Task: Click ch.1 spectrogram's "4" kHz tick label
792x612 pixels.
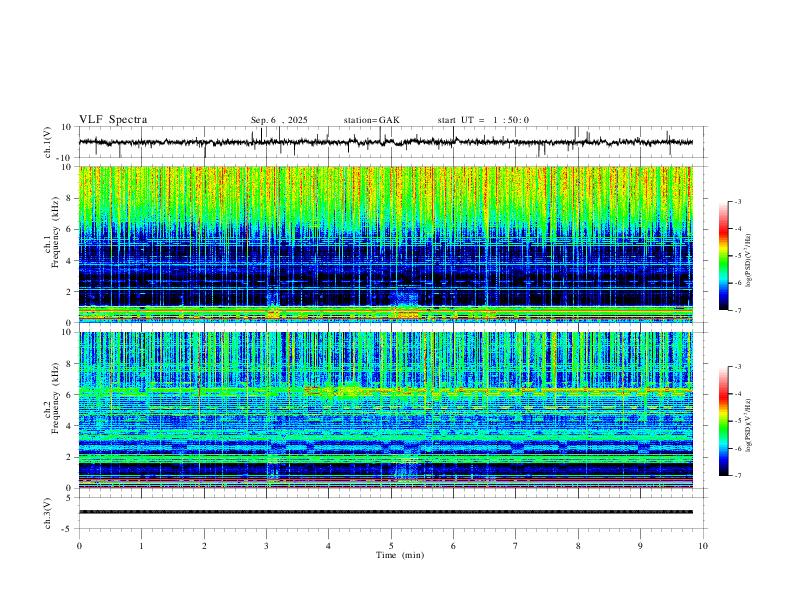Action: (x=70, y=261)
